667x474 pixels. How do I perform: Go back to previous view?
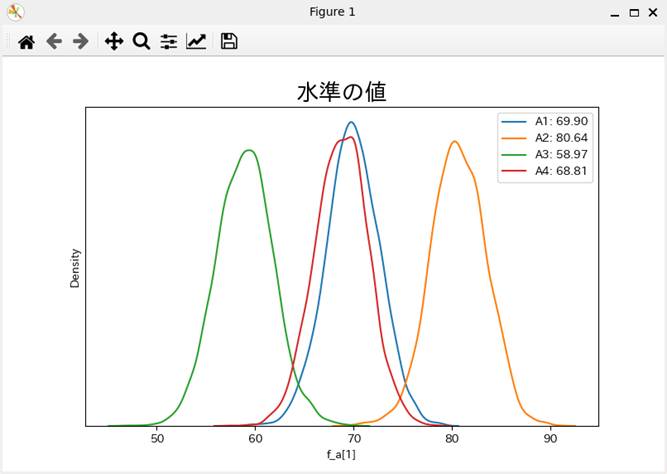point(54,41)
